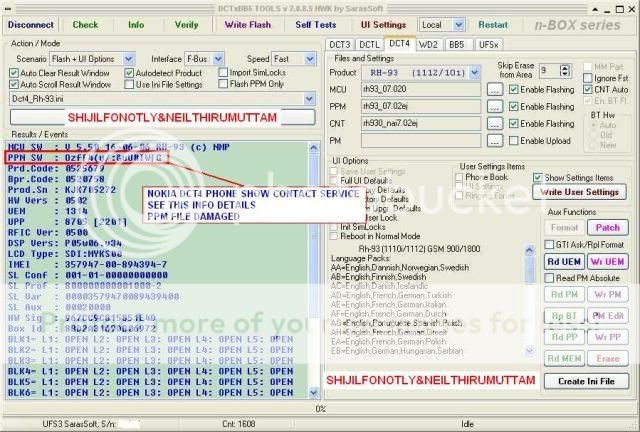This screenshot has height=432, width=640.
Task: Select the DCT4 tab
Action: (x=399, y=44)
